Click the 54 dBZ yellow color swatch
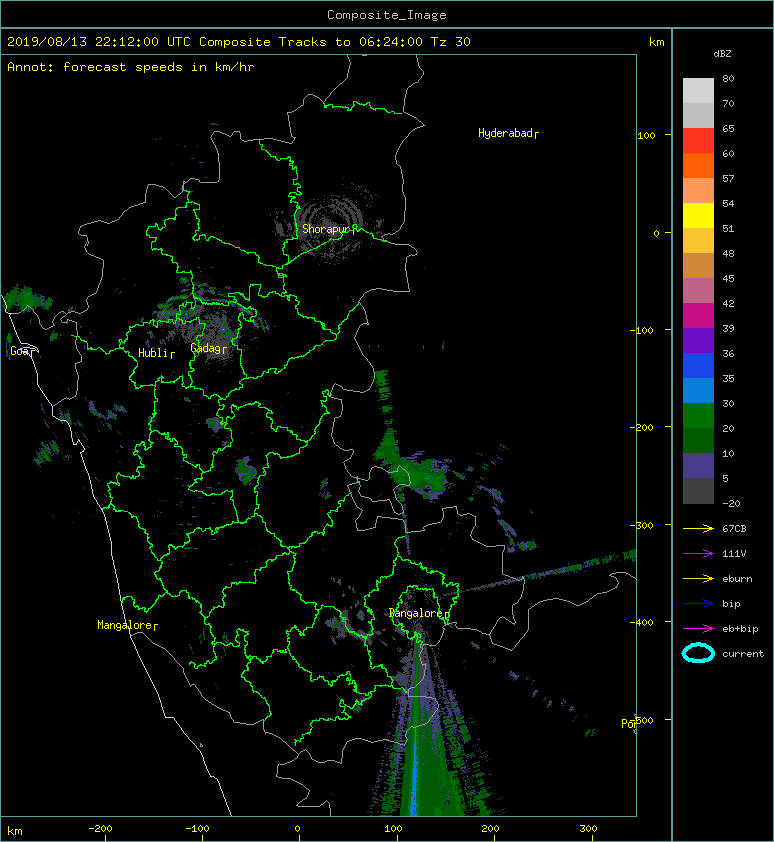 (x=698, y=215)
